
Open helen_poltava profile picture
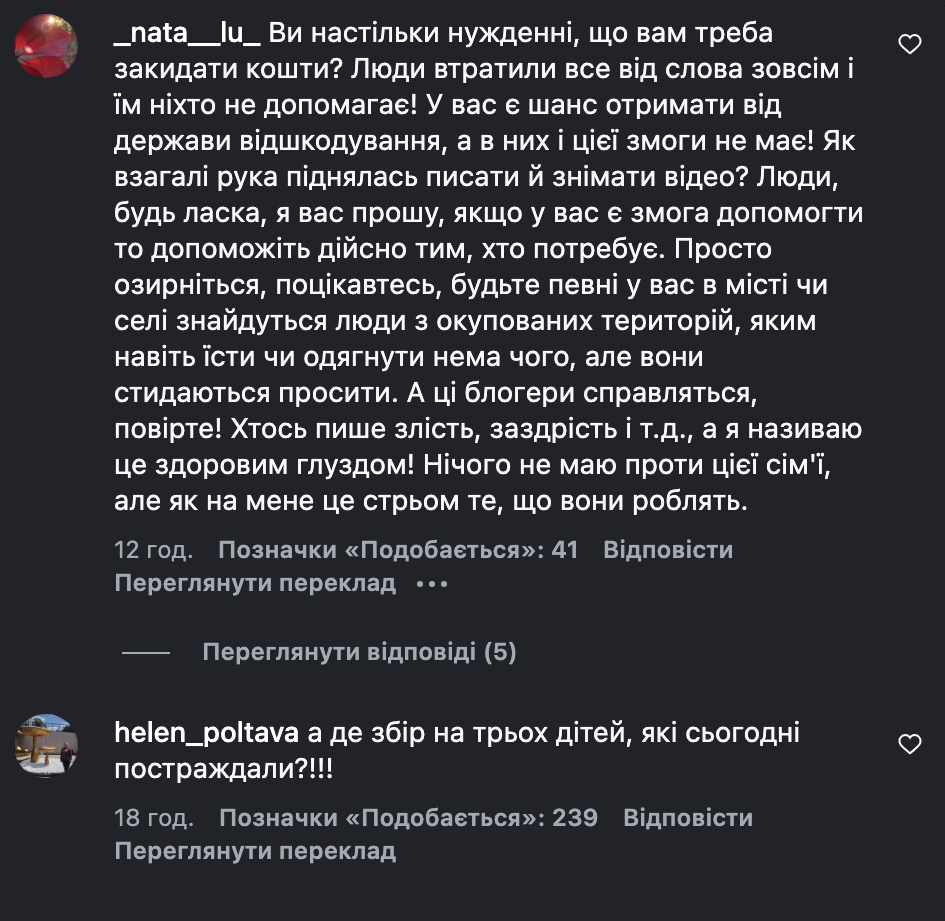tap(46, 745)
